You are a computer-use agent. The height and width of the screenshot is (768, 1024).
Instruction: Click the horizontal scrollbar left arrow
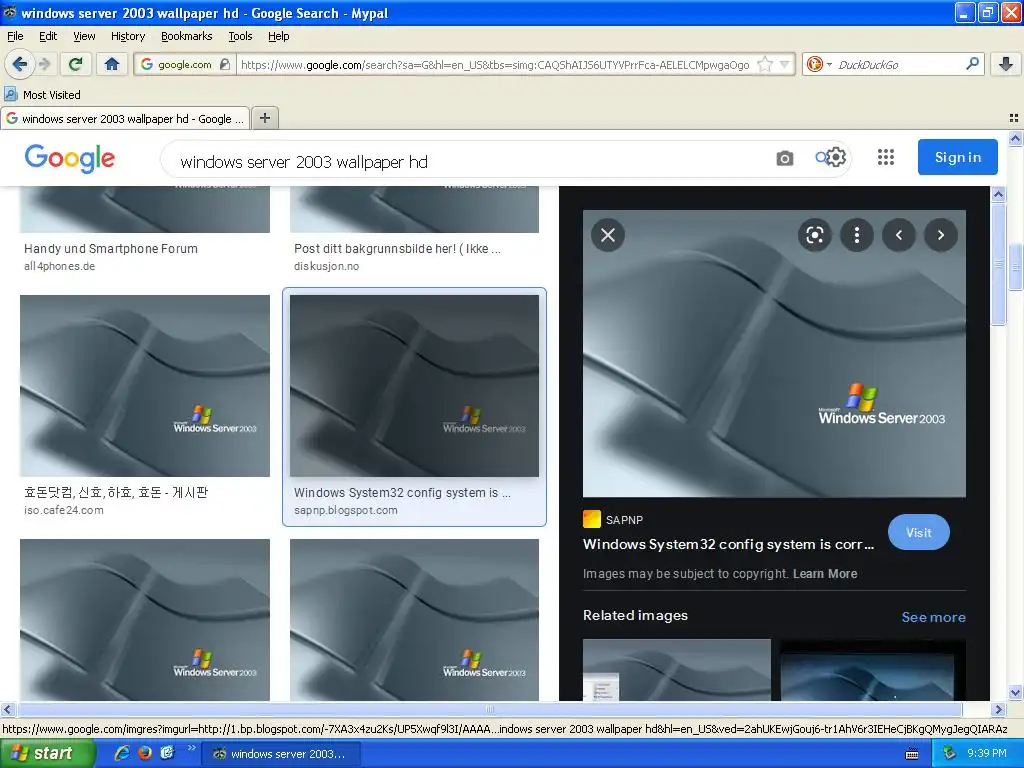[x=7, y=709]
